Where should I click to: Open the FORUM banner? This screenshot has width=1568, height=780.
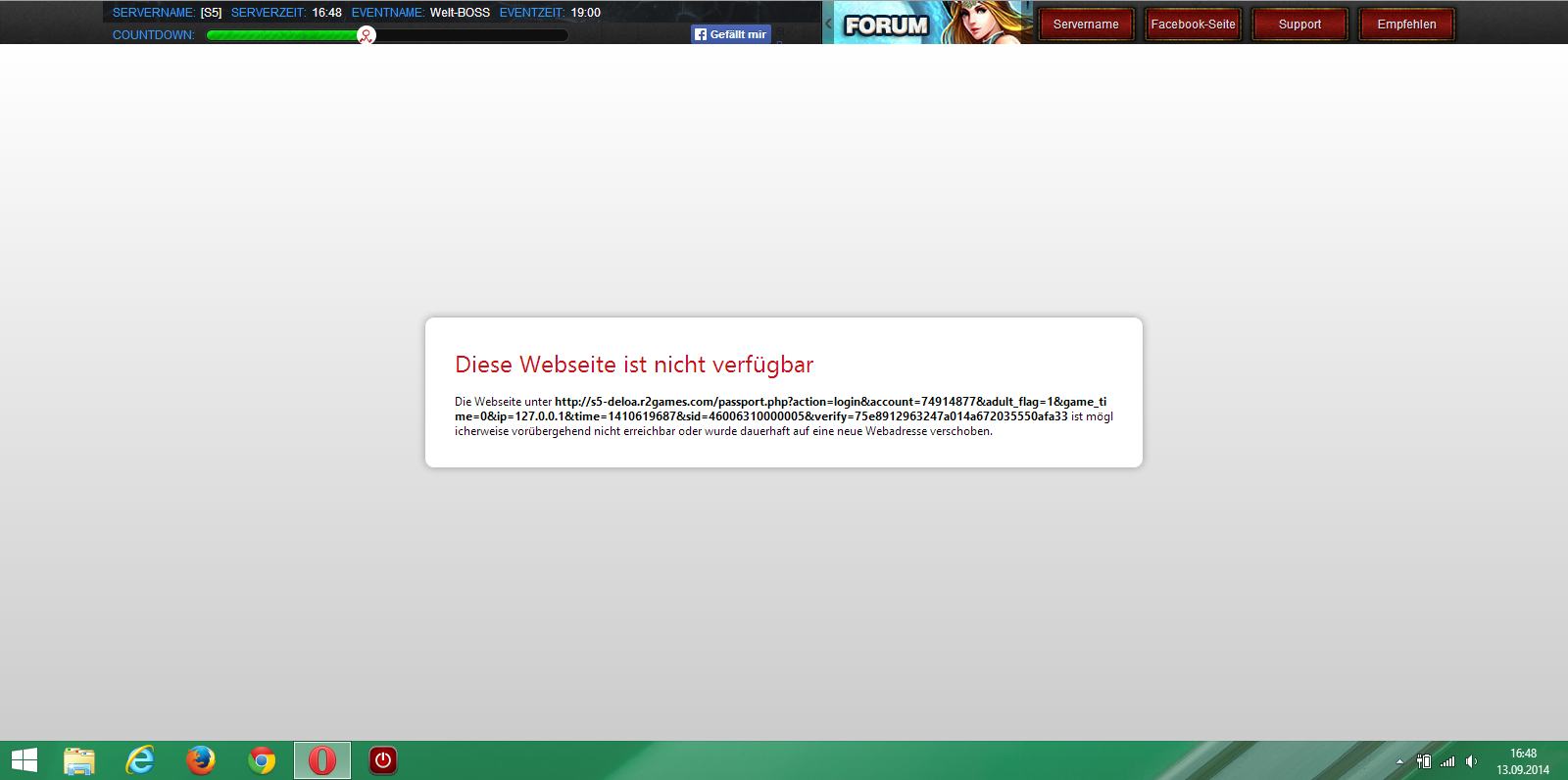click(x=886, y=25)
